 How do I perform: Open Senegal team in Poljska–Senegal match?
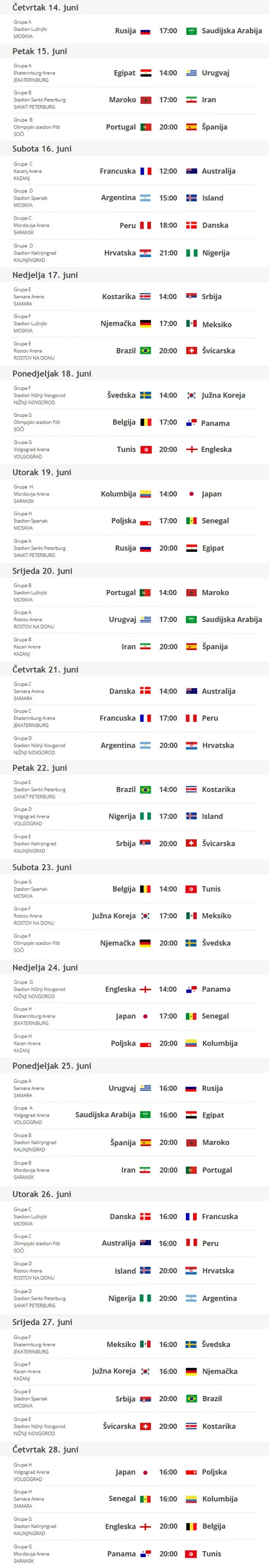click(x=215, y=520)
